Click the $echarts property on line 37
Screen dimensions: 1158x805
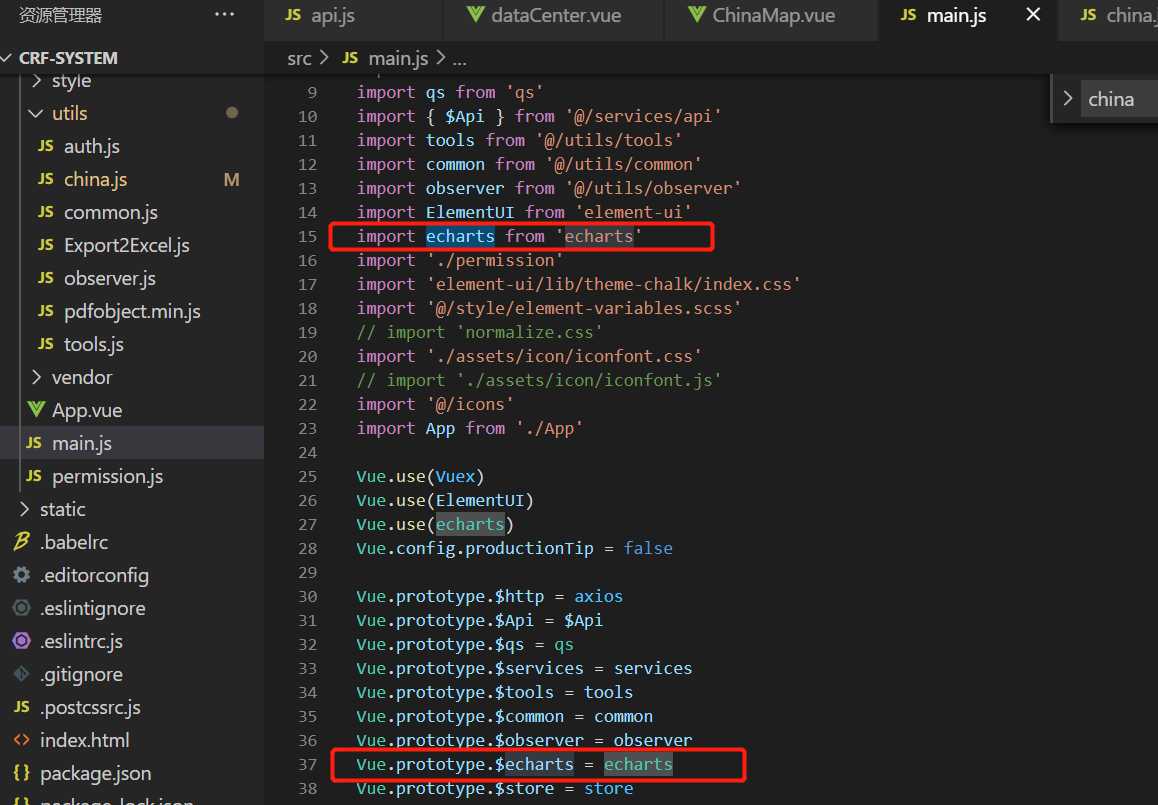point(534,764)
